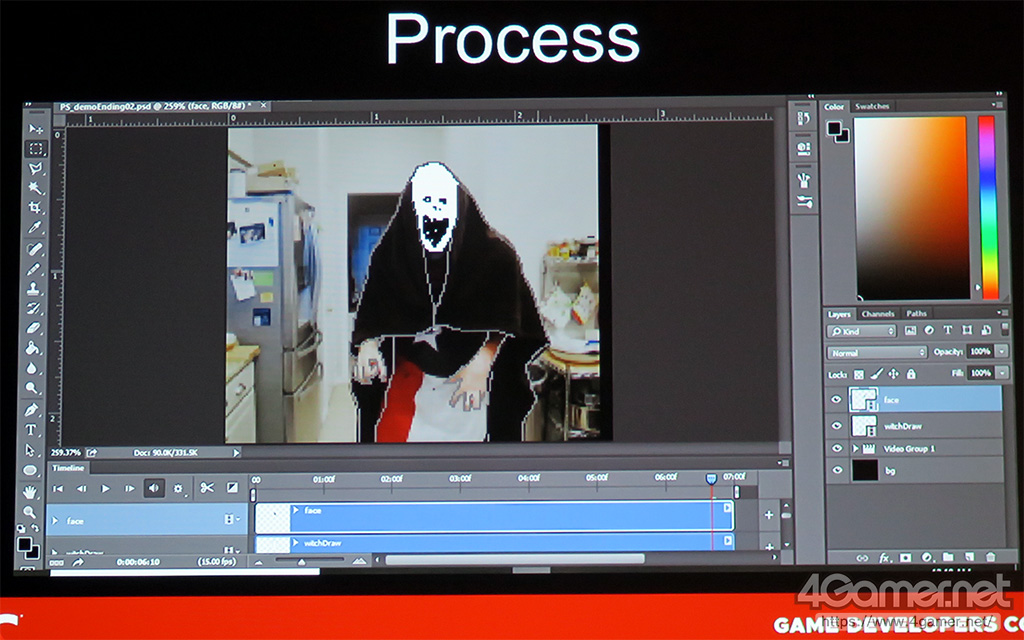Screen dimensions: 1024x640
Task: Split clip at playhead with scissors
Action: [207, 488]
